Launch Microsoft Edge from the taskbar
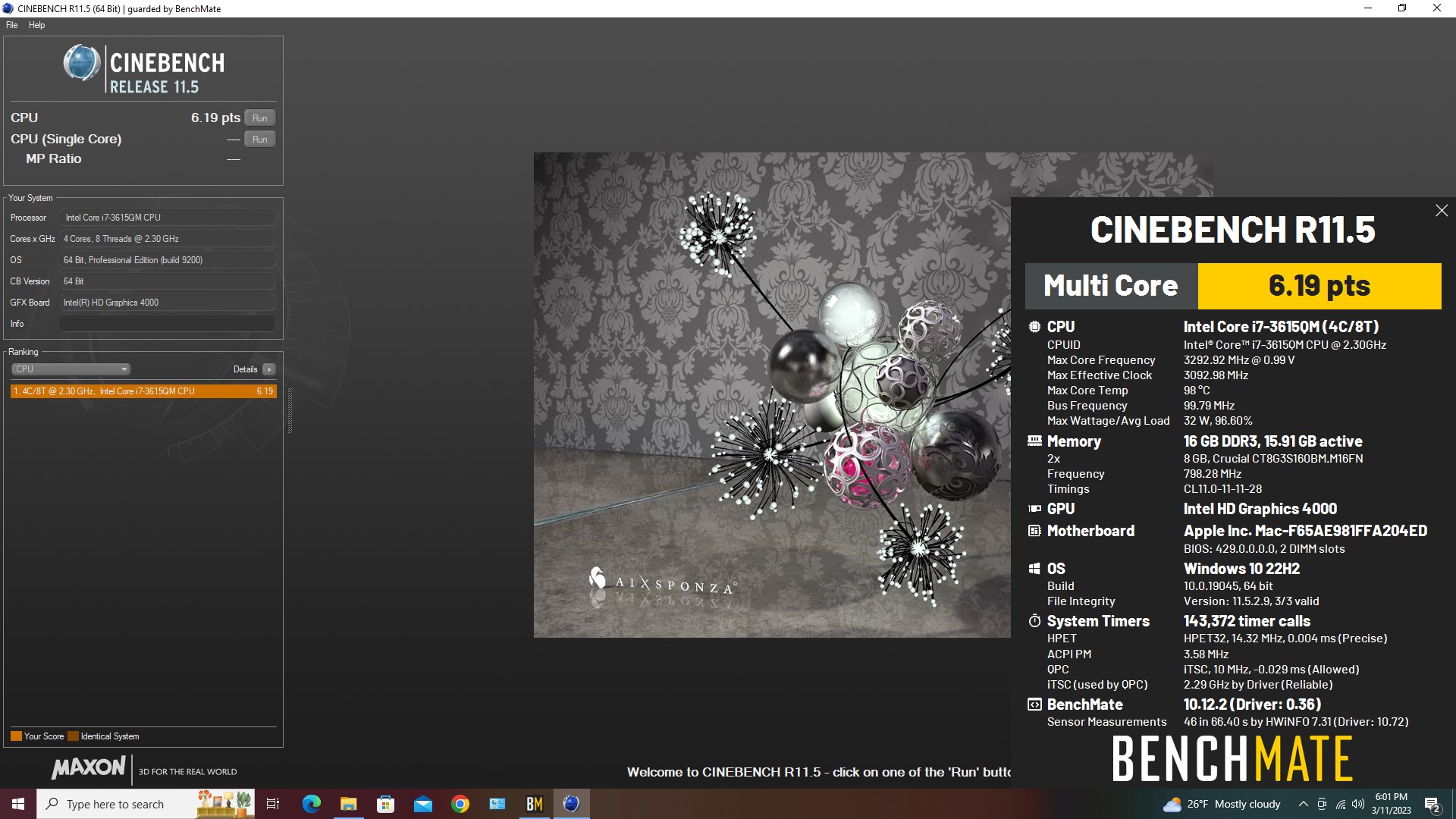 point(311,804)
